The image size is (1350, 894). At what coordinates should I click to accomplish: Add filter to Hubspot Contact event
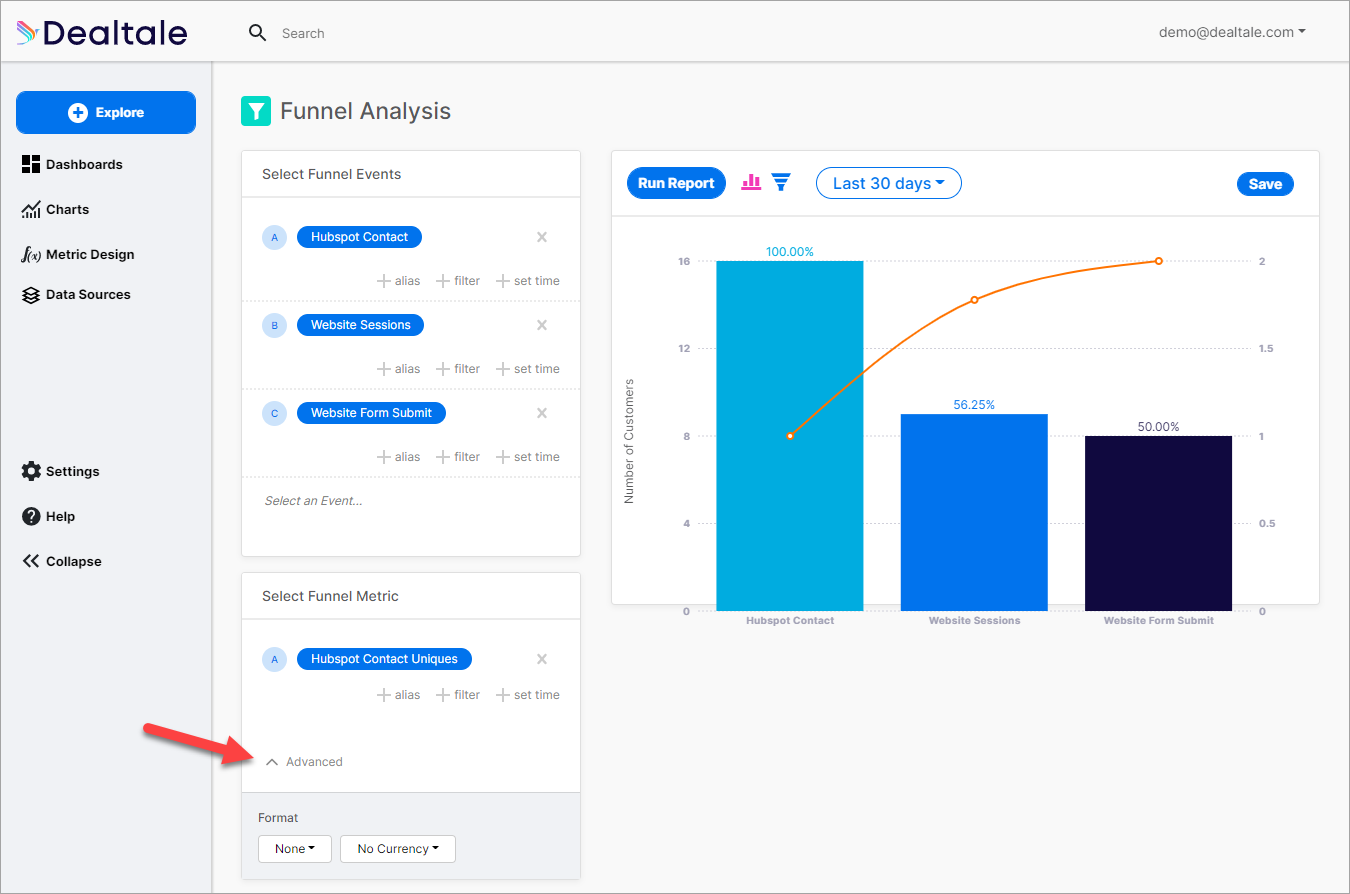pyautogui.click(x=458, y=281)
